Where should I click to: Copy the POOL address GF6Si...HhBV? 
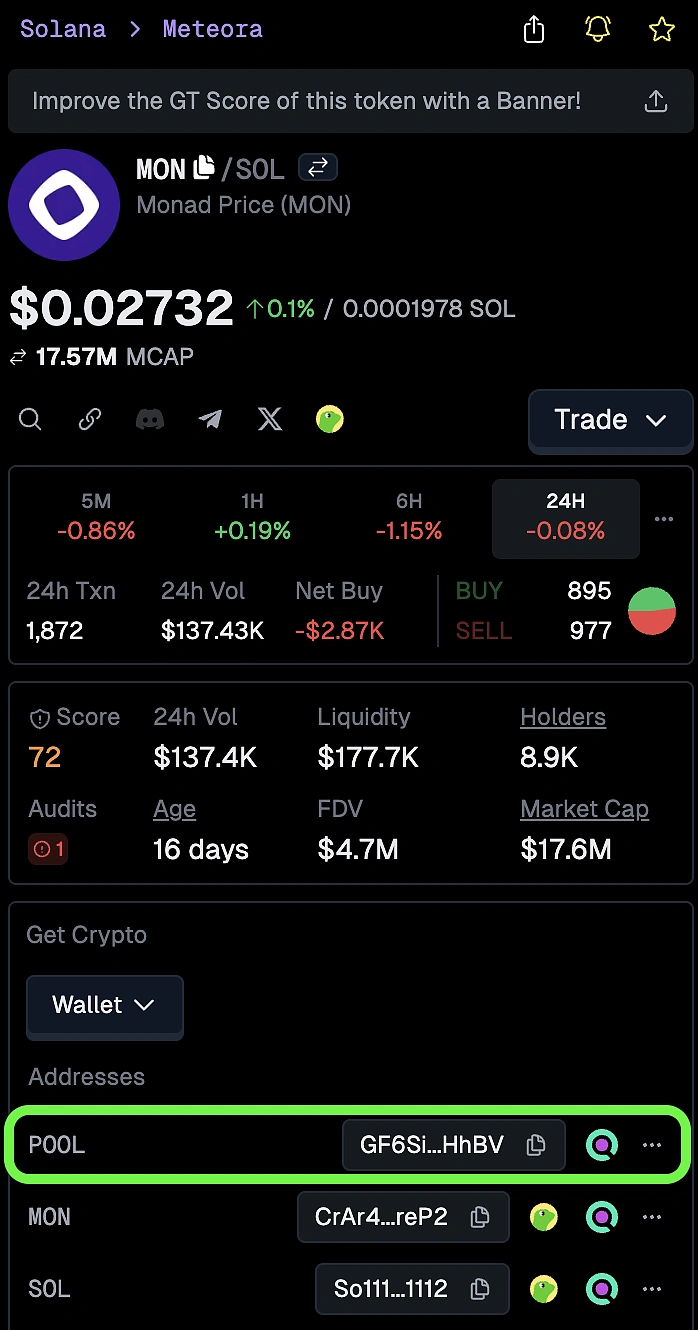(x=536, y=1145)
